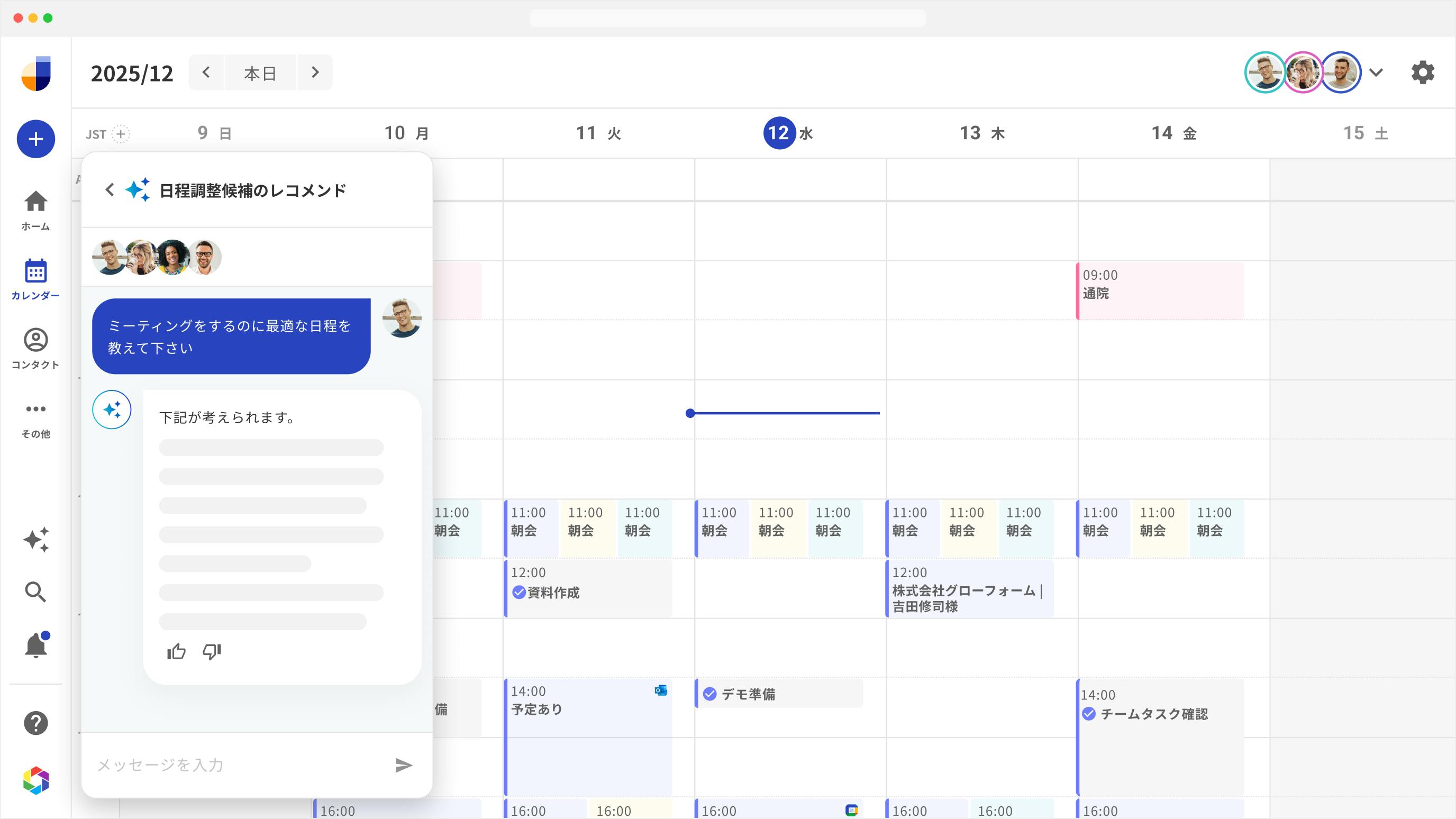Open the search magnifier icon
The width and height of the screenshot is (1456, 819).
pyautogui.click(x=35, y=592)
